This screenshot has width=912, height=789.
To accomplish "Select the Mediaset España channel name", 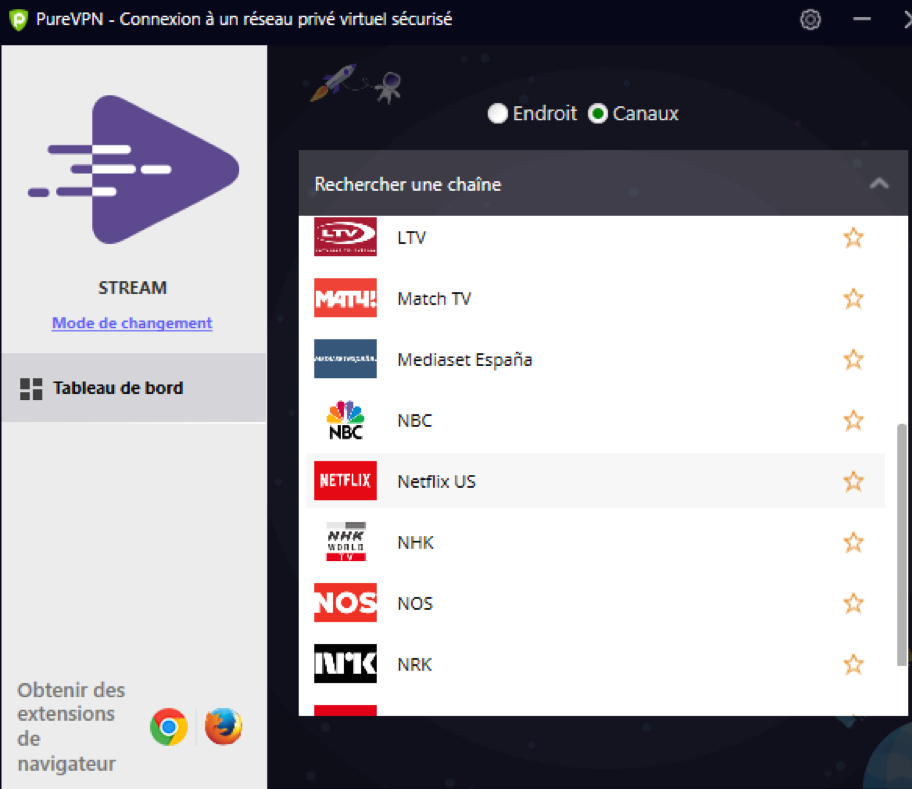I will click(465, 360).
